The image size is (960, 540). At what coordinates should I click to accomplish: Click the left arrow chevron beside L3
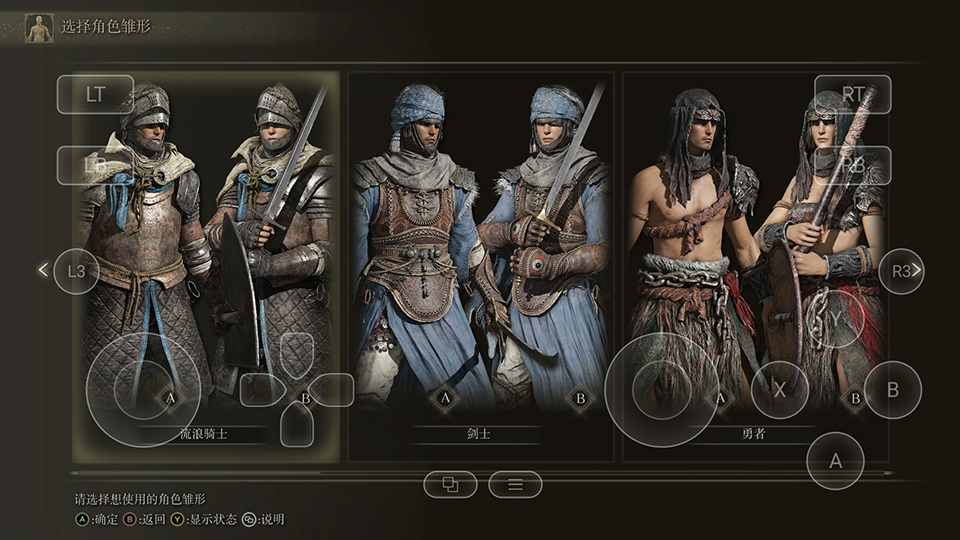pos(43,269)
